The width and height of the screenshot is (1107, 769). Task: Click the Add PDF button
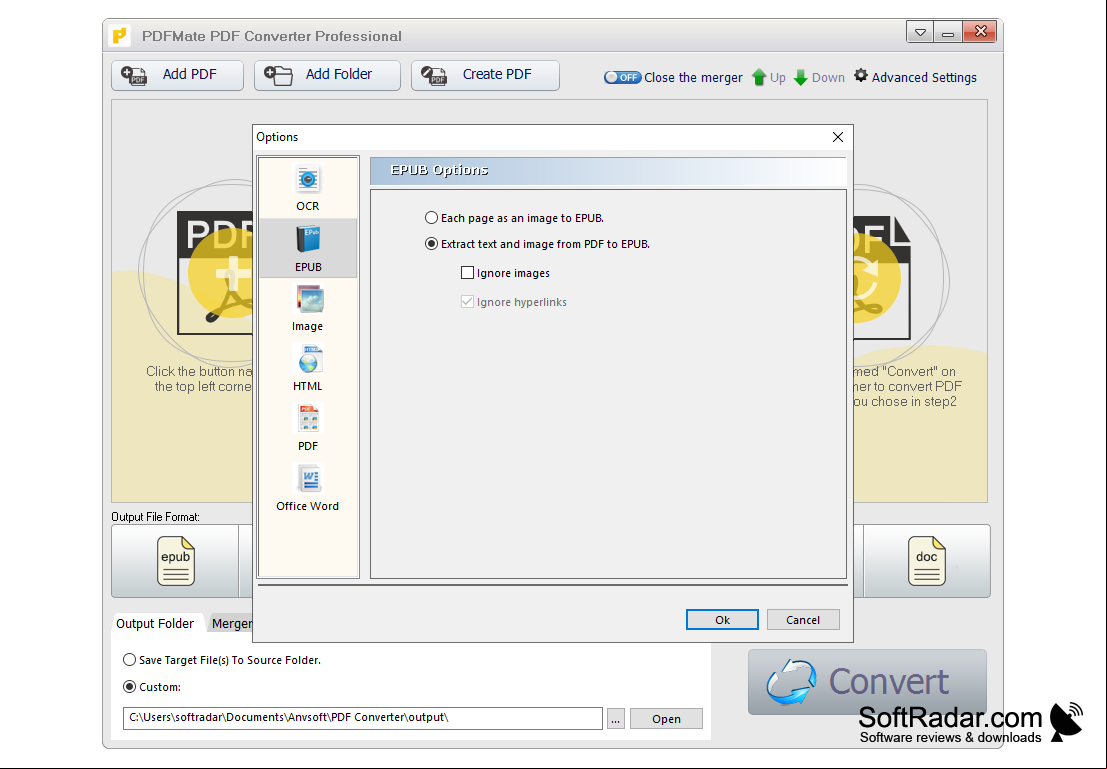[x=177, y=75]
